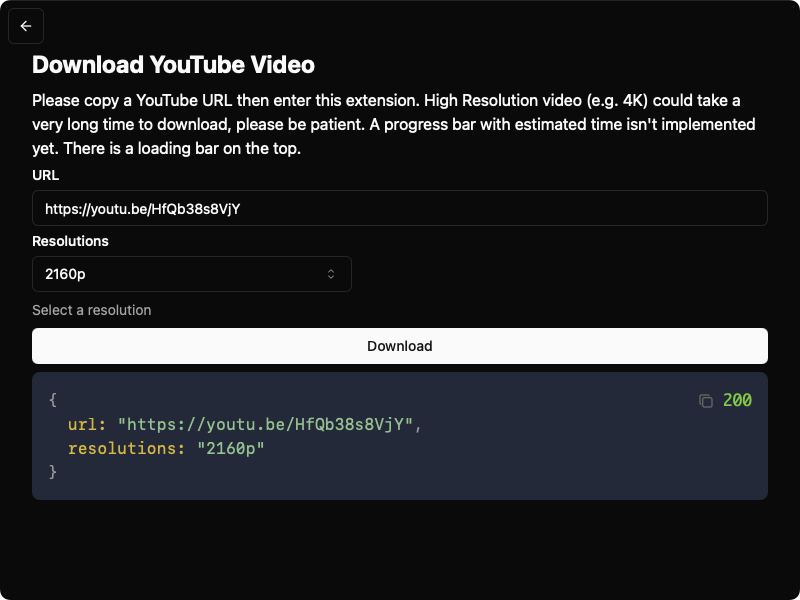Click into the YouTube URL input field

tap(399, 208)
